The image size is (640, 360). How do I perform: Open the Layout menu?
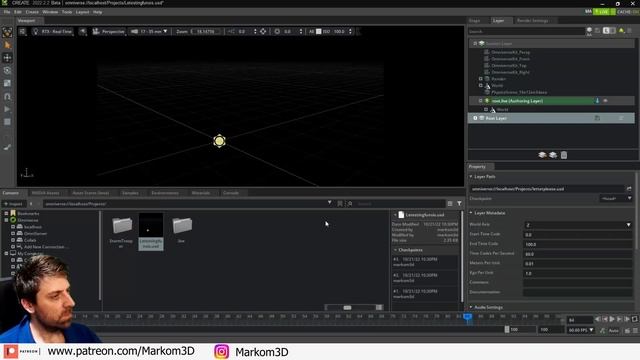[82, 12]
